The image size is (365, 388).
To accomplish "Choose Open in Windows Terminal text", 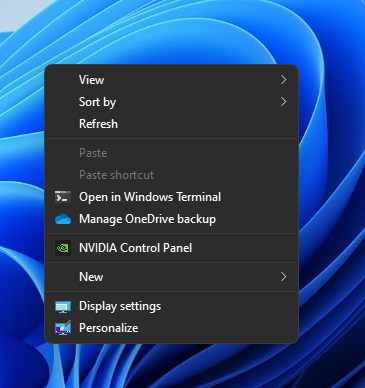I will 150,197.
